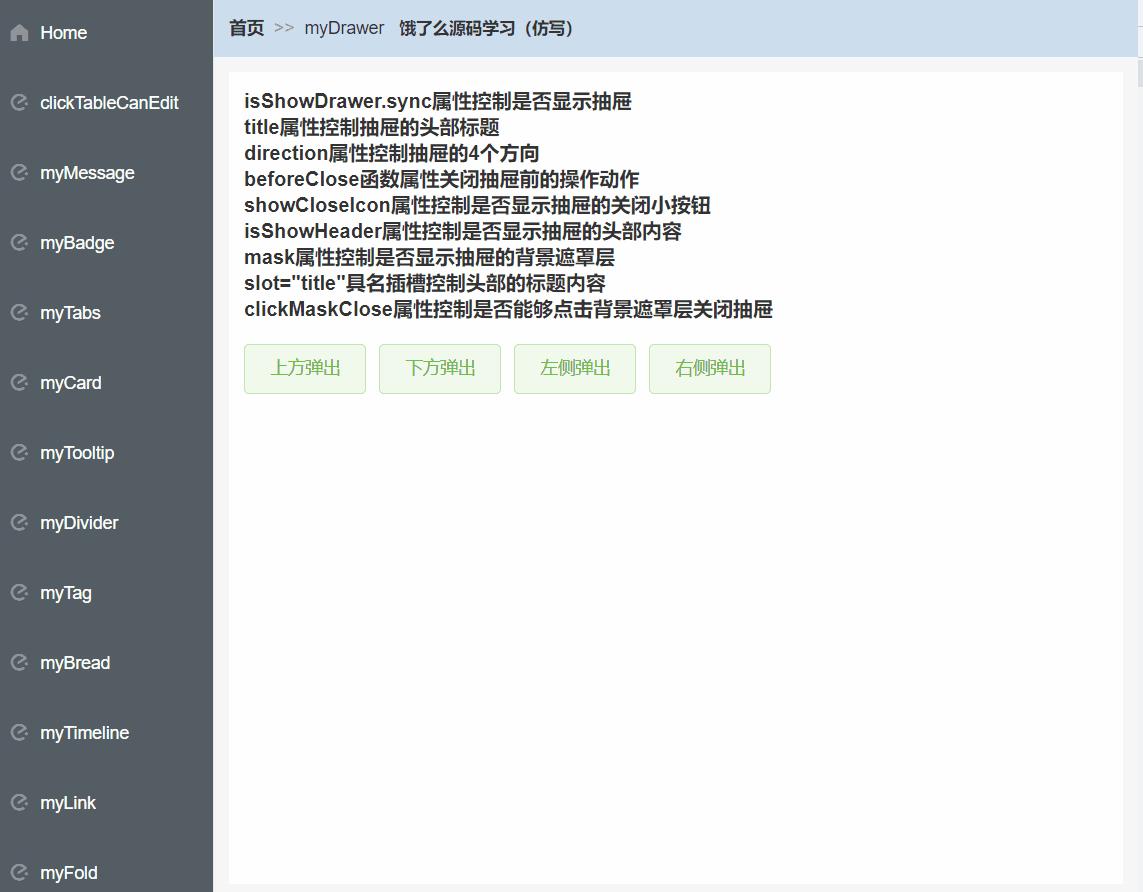Open the myTag sidebar menu item

click(x=106, y=592)
